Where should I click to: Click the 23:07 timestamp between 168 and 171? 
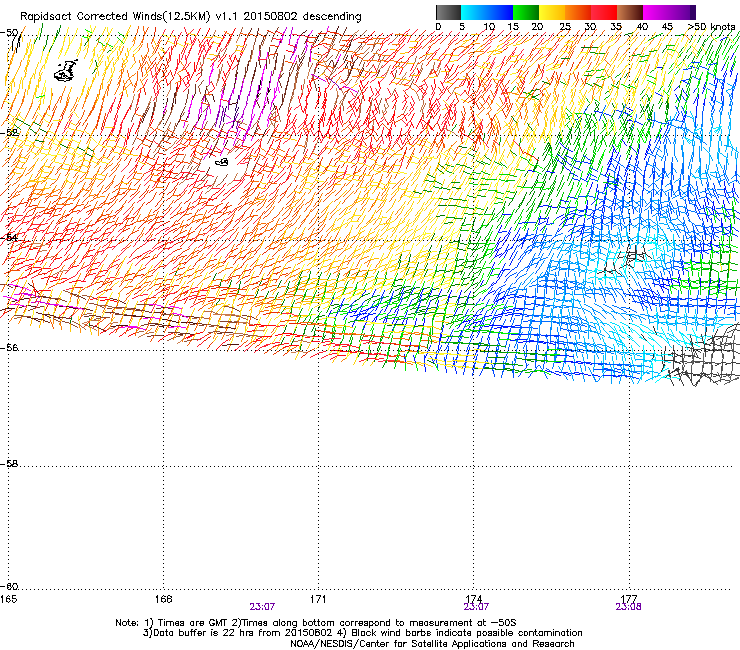(x=262, y=607)
